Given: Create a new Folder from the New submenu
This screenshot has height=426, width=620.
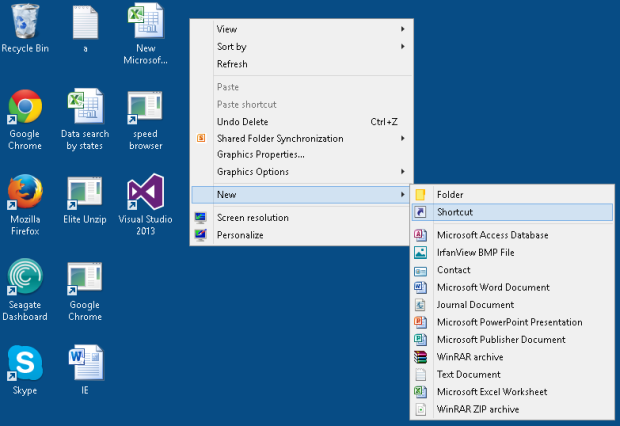Looking at the screenshot, I should click(x=450, y=194).
